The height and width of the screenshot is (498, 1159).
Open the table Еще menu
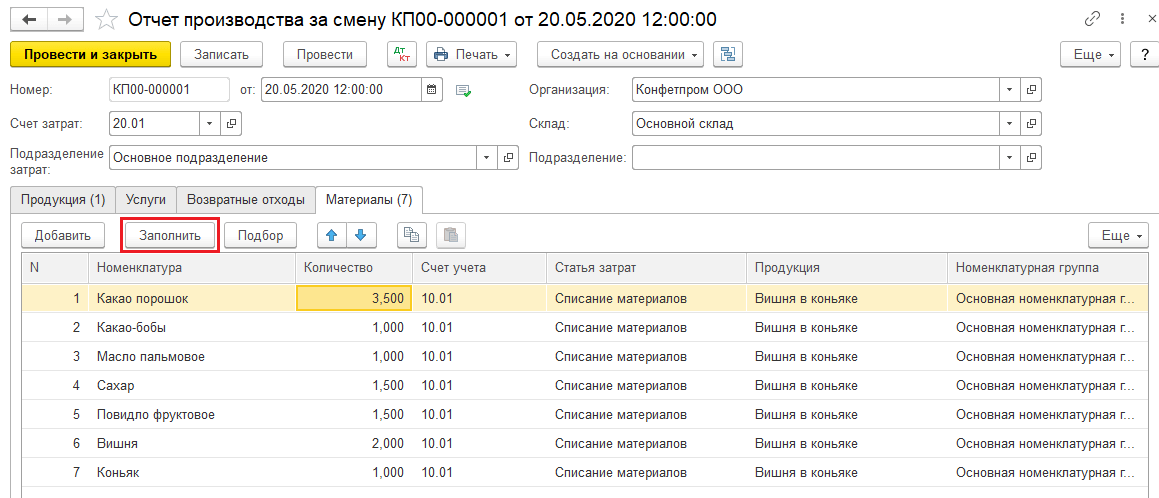(1118, 235)
